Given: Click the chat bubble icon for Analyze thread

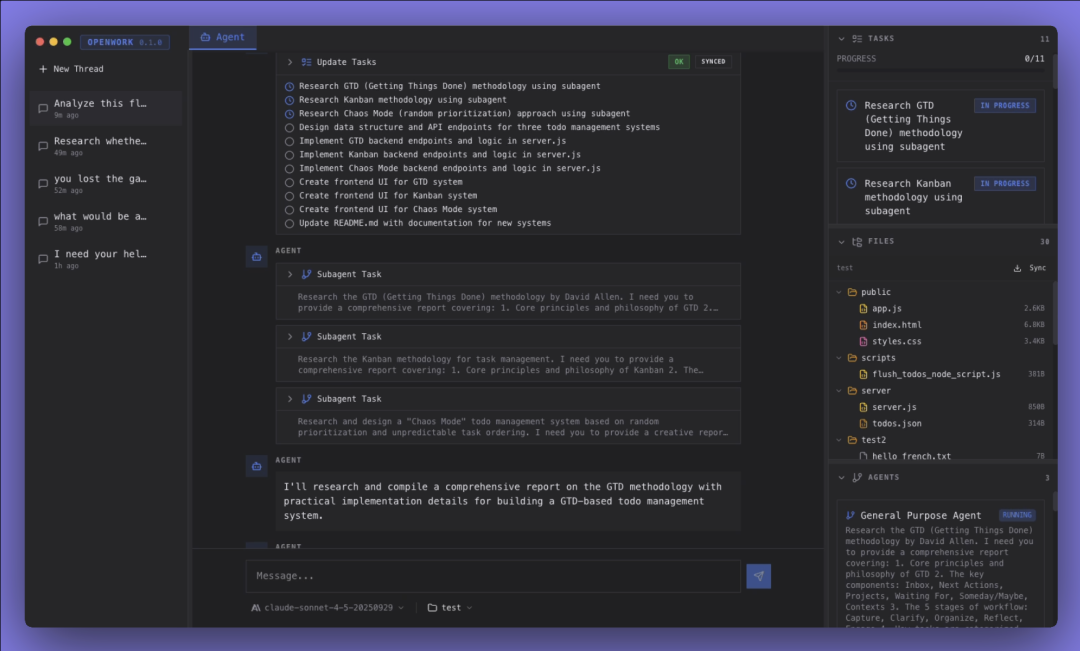Looking at the screenshot, I should click(43, 109).
